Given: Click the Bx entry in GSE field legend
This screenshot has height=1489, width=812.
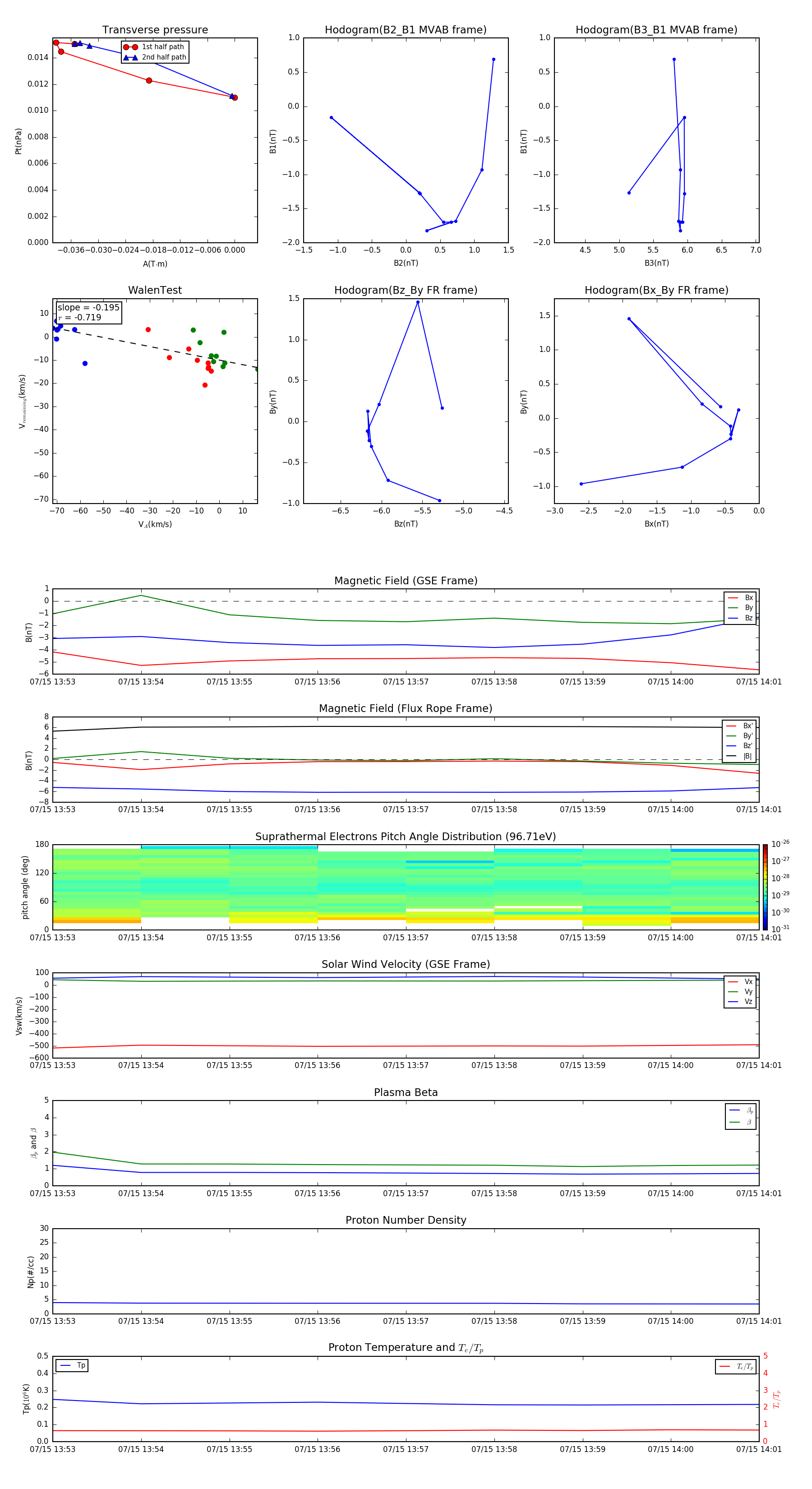Looking at the screenshot, I should [740, 598].
